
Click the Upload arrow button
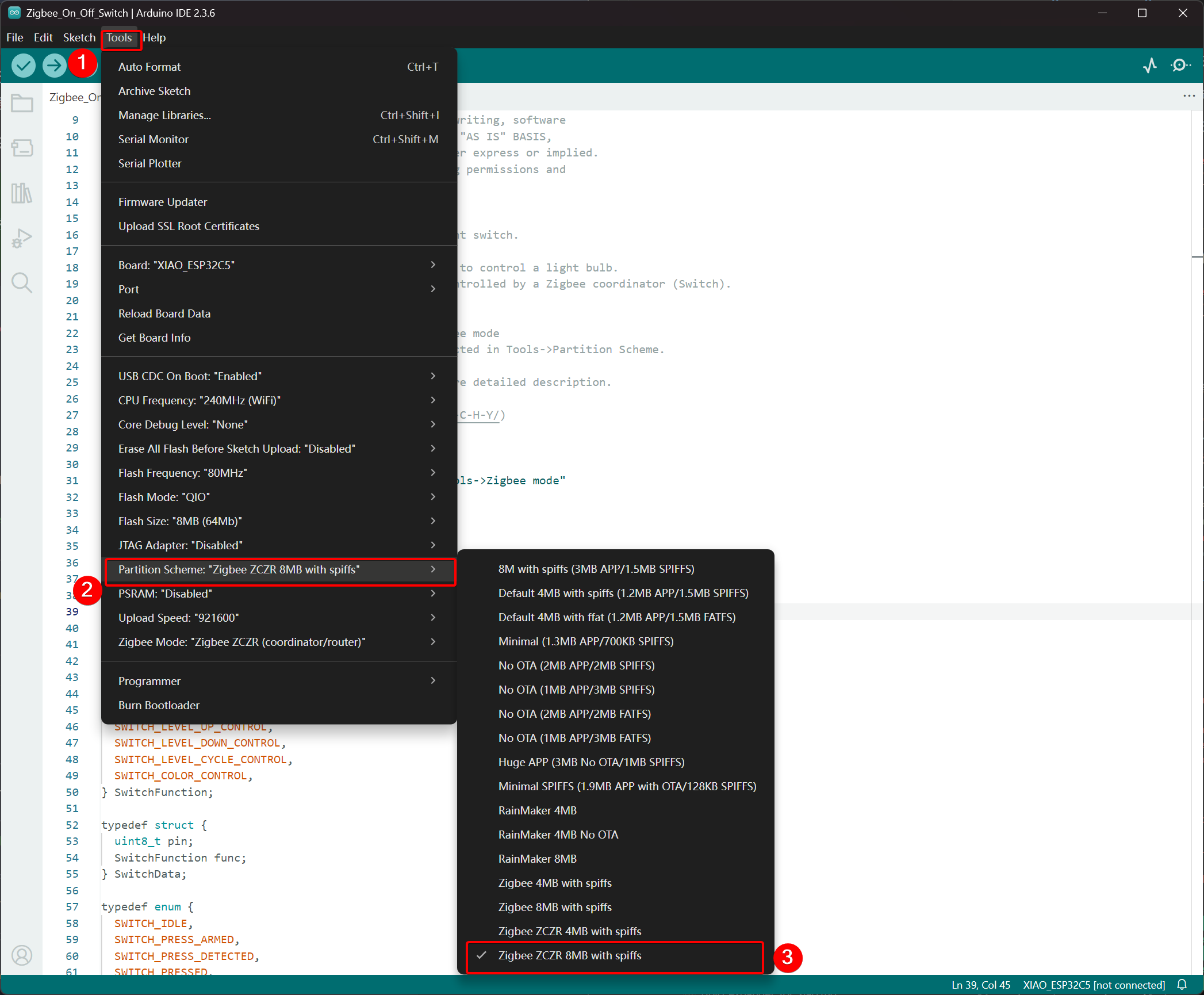coord(54,66)
